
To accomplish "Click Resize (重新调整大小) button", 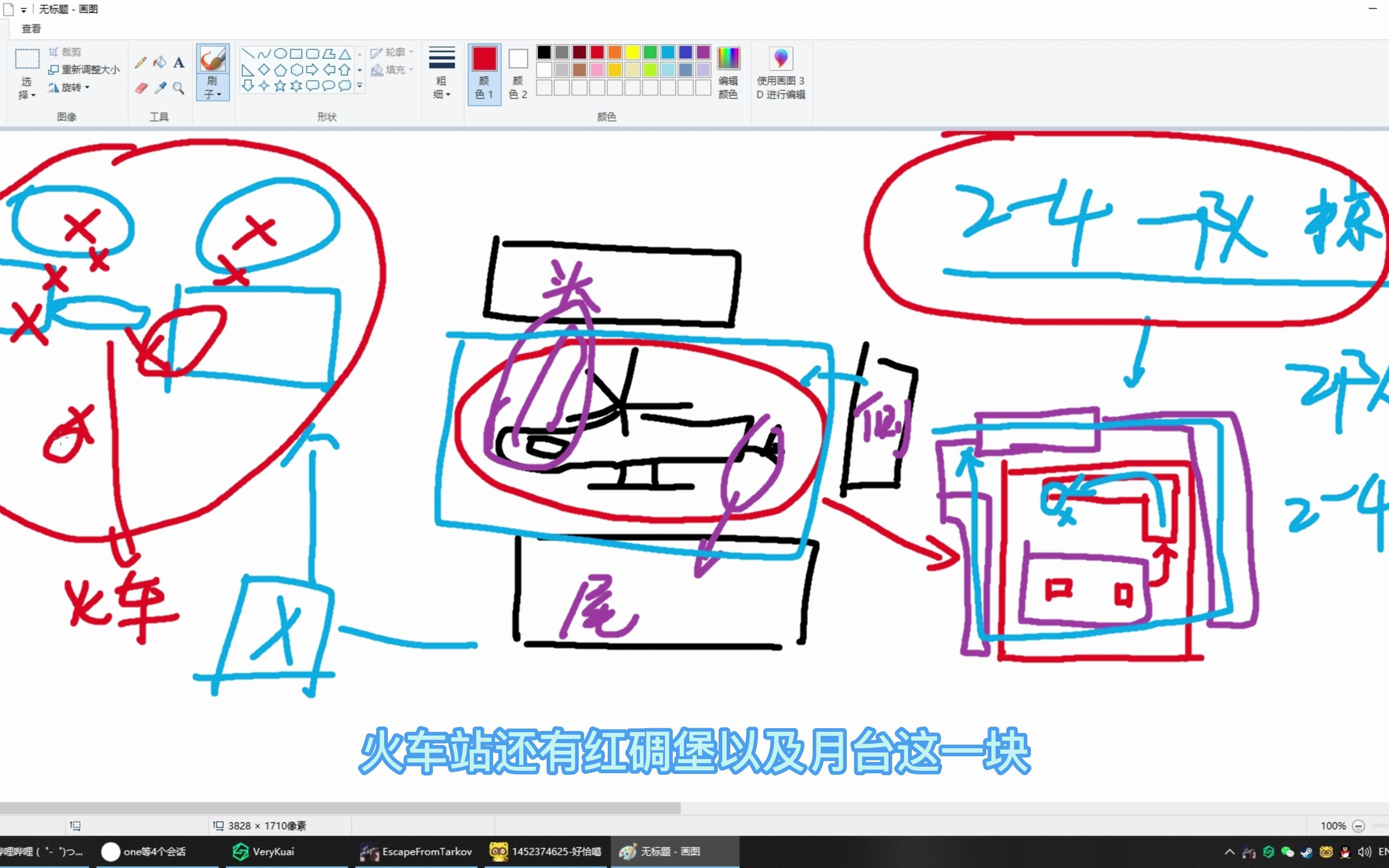I will click(x=84, y=70).
